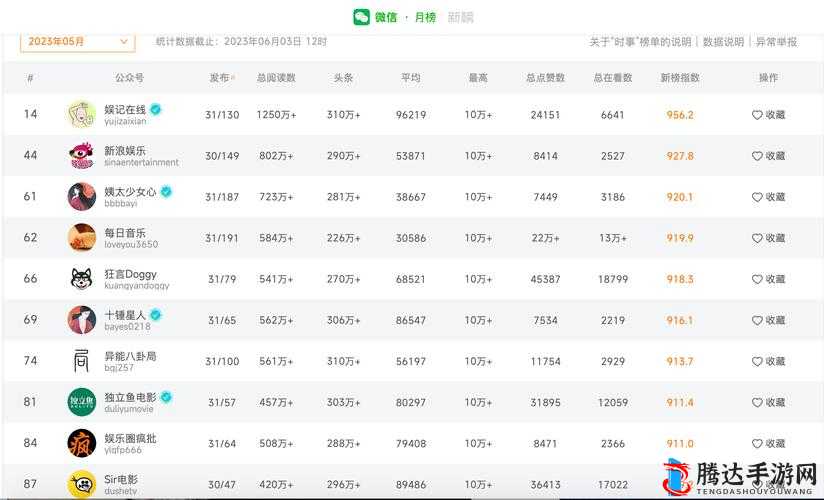
Task: Favorite 独立鱼电影 with its heart icon
Action: (757, 402)
